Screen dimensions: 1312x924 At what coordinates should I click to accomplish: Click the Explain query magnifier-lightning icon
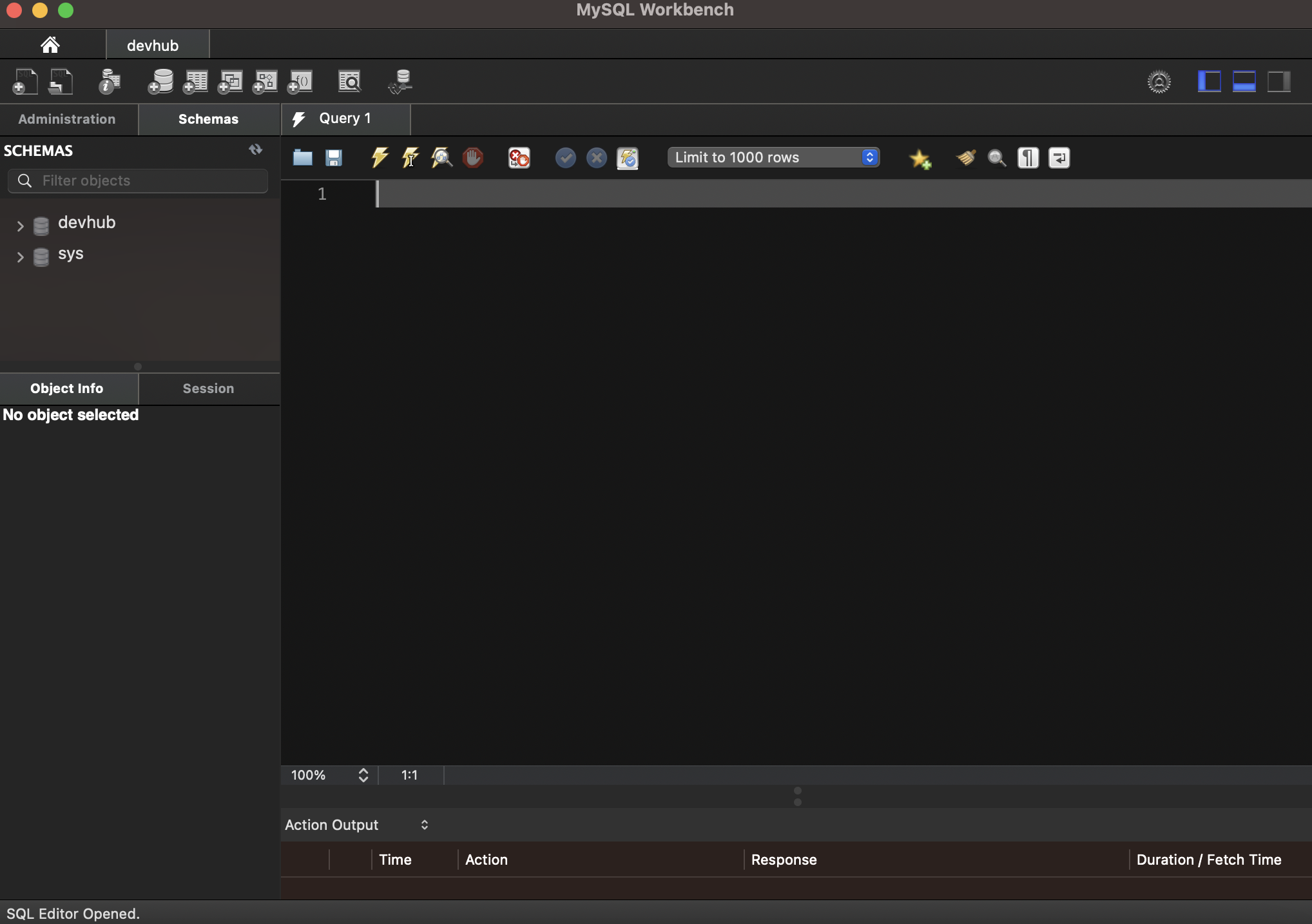click(x=441, y=157)
